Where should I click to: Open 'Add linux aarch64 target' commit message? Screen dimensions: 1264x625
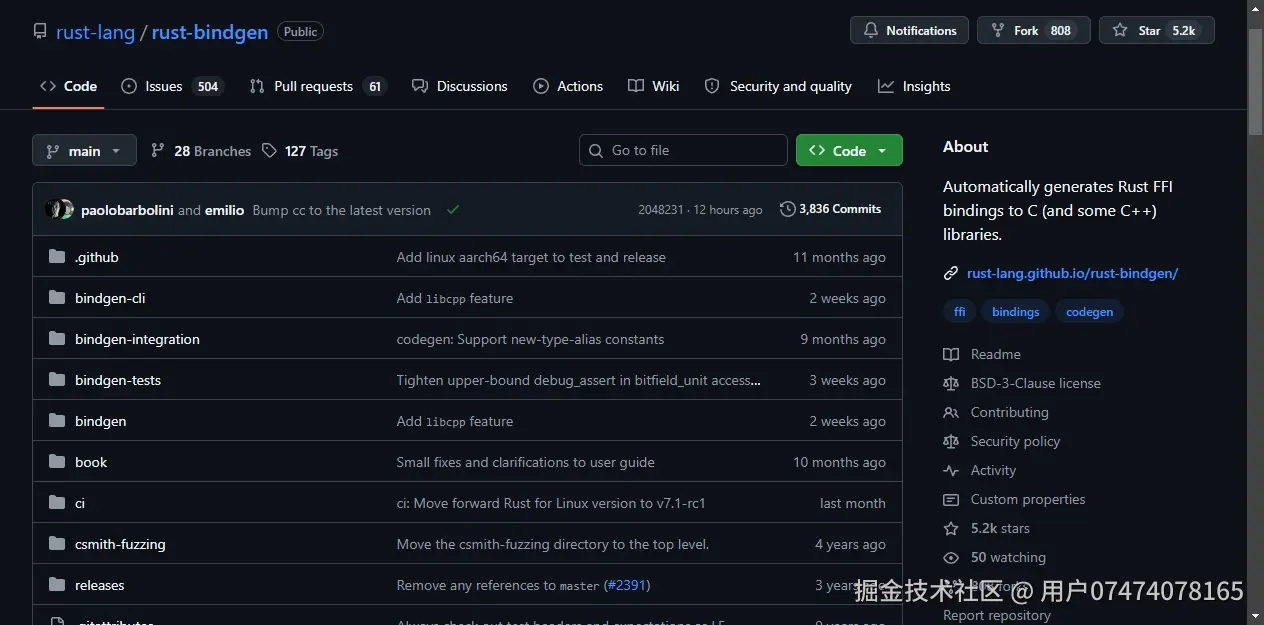pos(531,257)
